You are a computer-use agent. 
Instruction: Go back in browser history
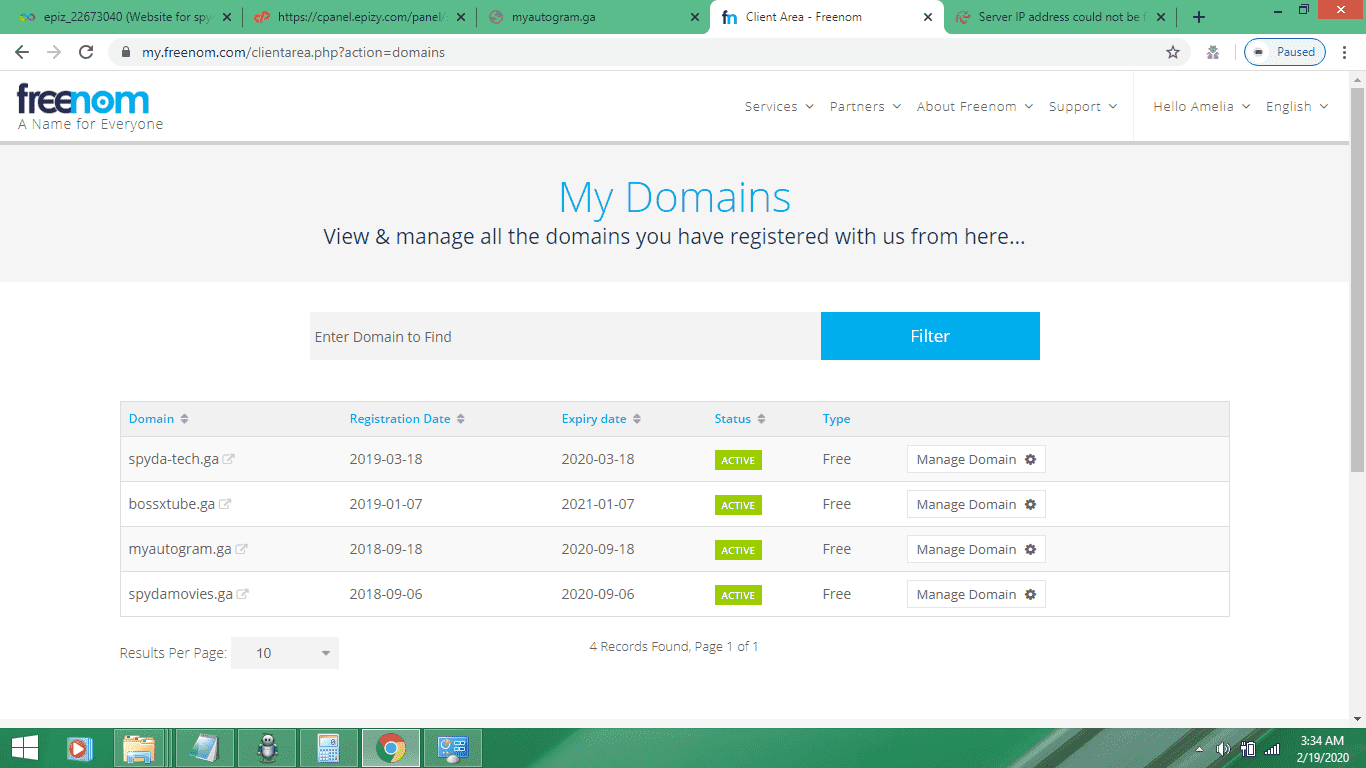[x=22, y=52]
